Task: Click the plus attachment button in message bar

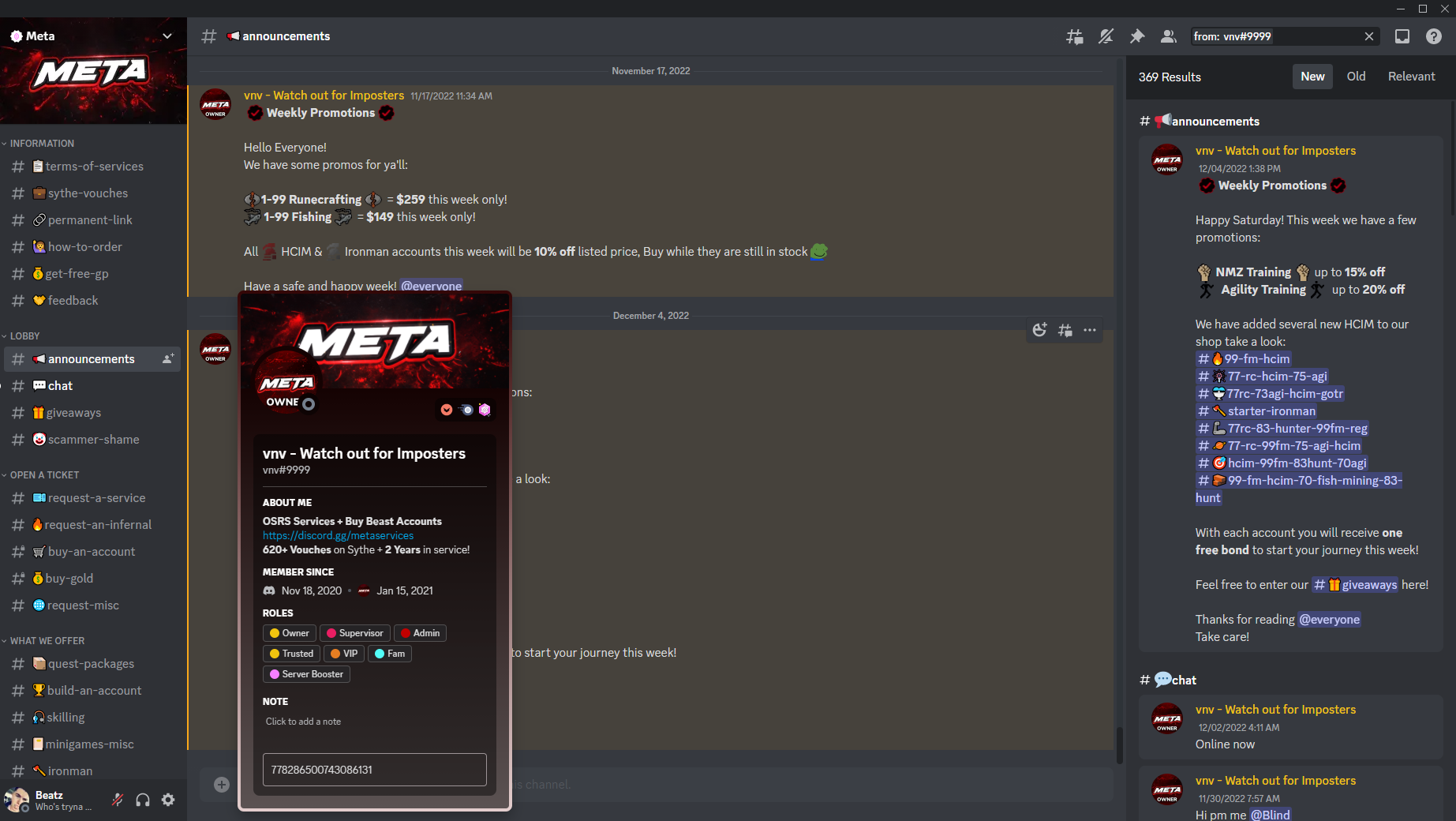Action: (222, 784)
